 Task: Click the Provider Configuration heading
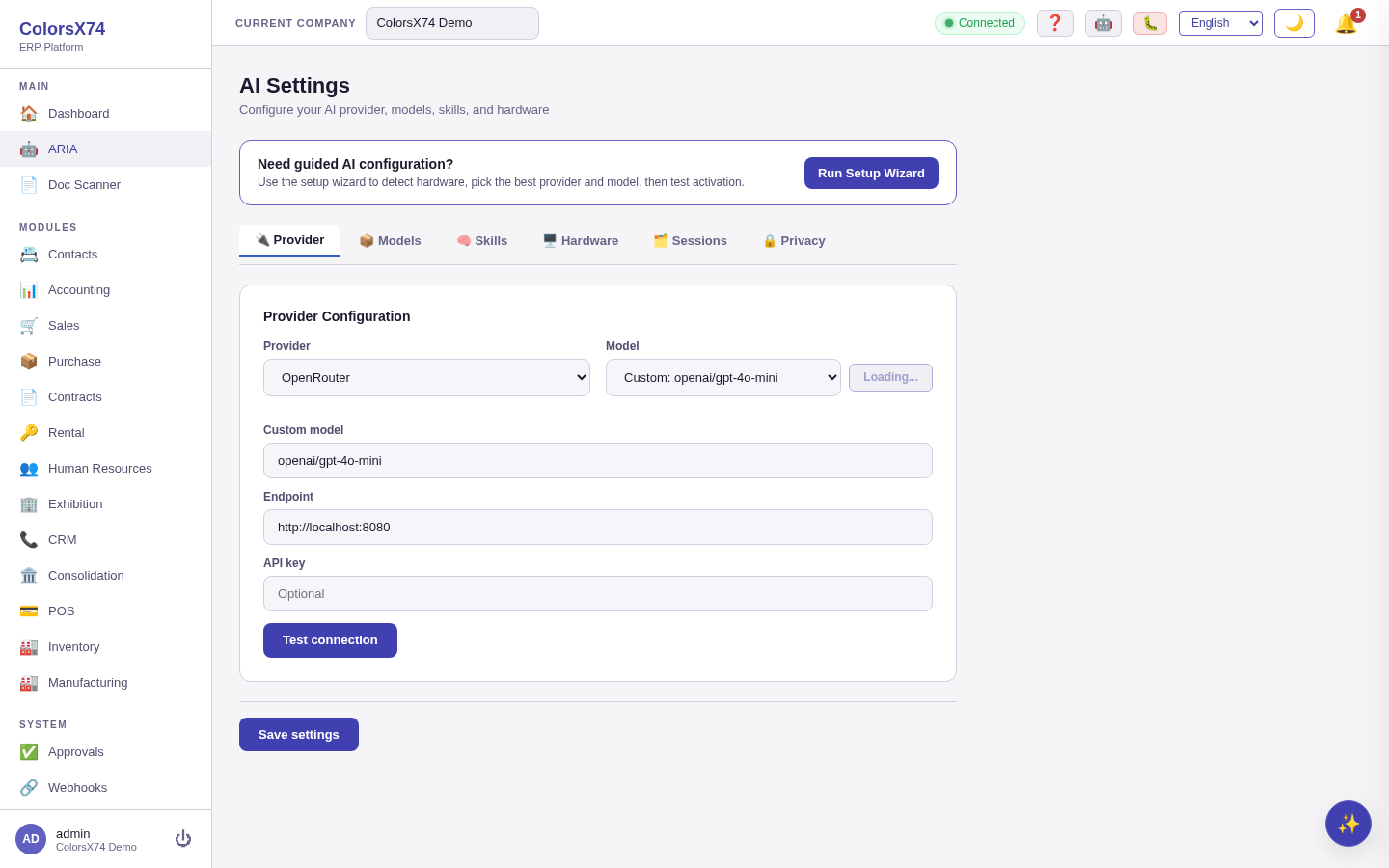coord(337,316)
